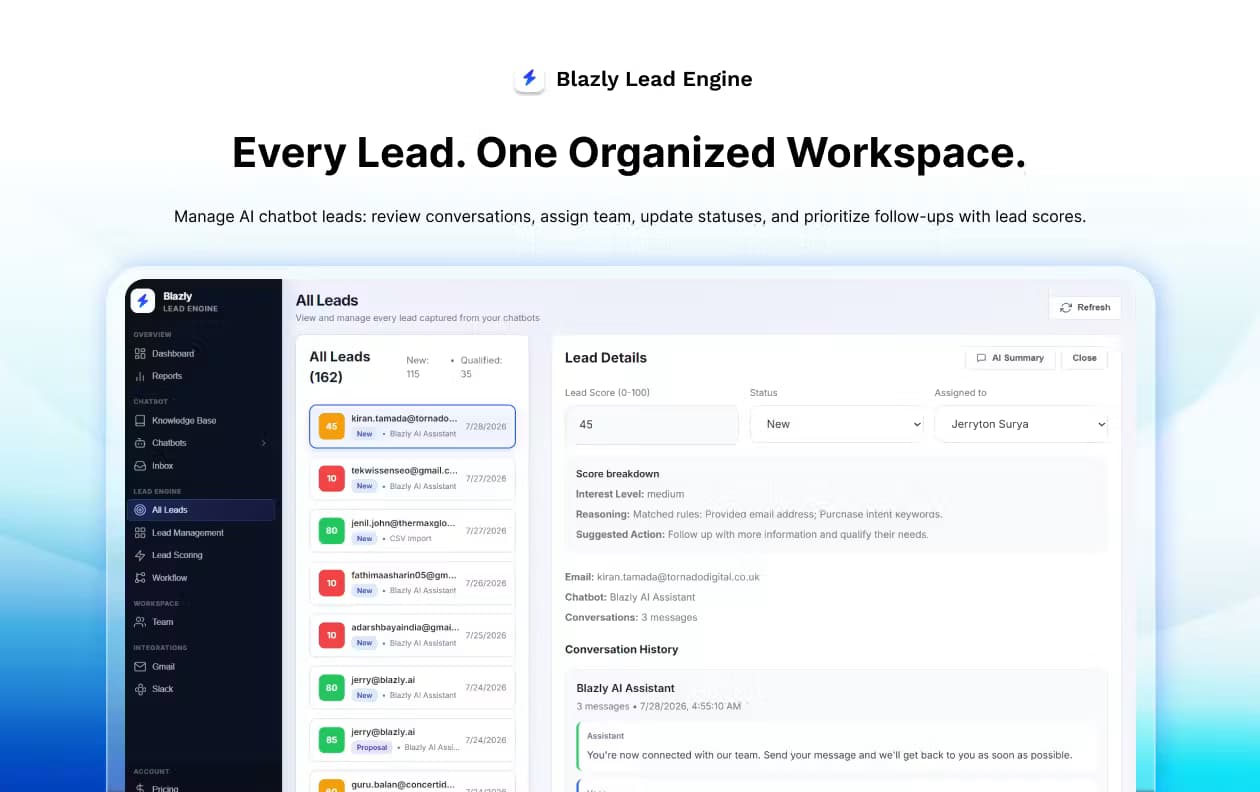Open the Dashboard sidebar icon
This screenshot has height=792, width=1260.
pyautogui.click(x=140, y=353)
